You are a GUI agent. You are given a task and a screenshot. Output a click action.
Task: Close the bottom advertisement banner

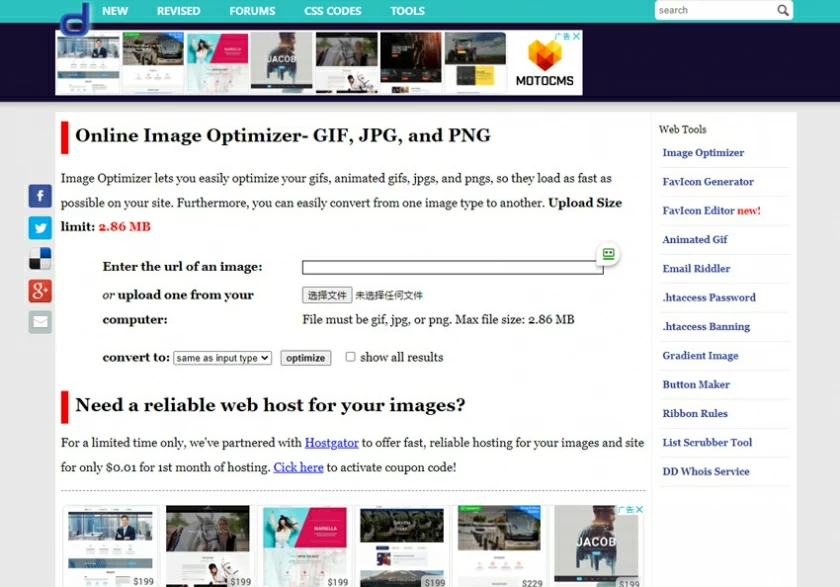pyautogui.click(x=639, y=509)
